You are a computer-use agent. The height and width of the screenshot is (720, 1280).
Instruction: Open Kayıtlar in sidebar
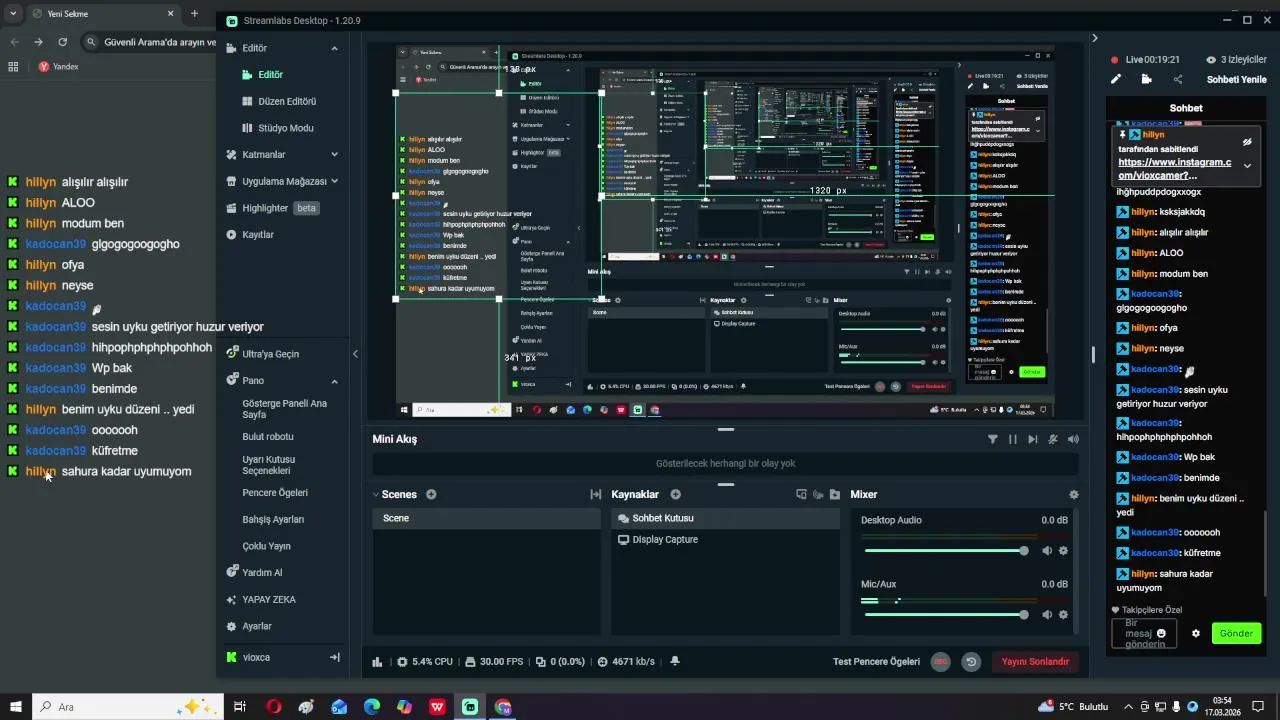click(257, 235)
